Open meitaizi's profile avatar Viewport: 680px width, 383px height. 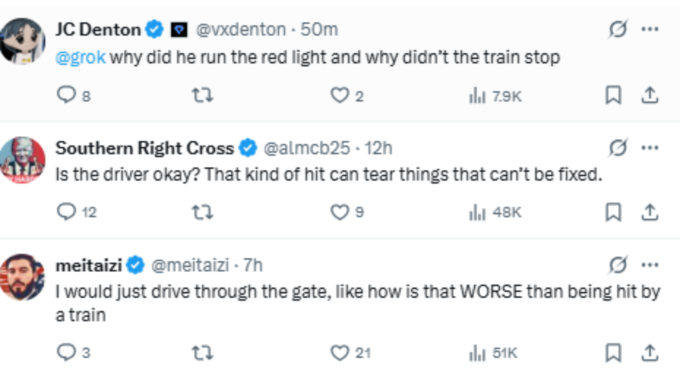pyautogui.click(x=23, y=277)
